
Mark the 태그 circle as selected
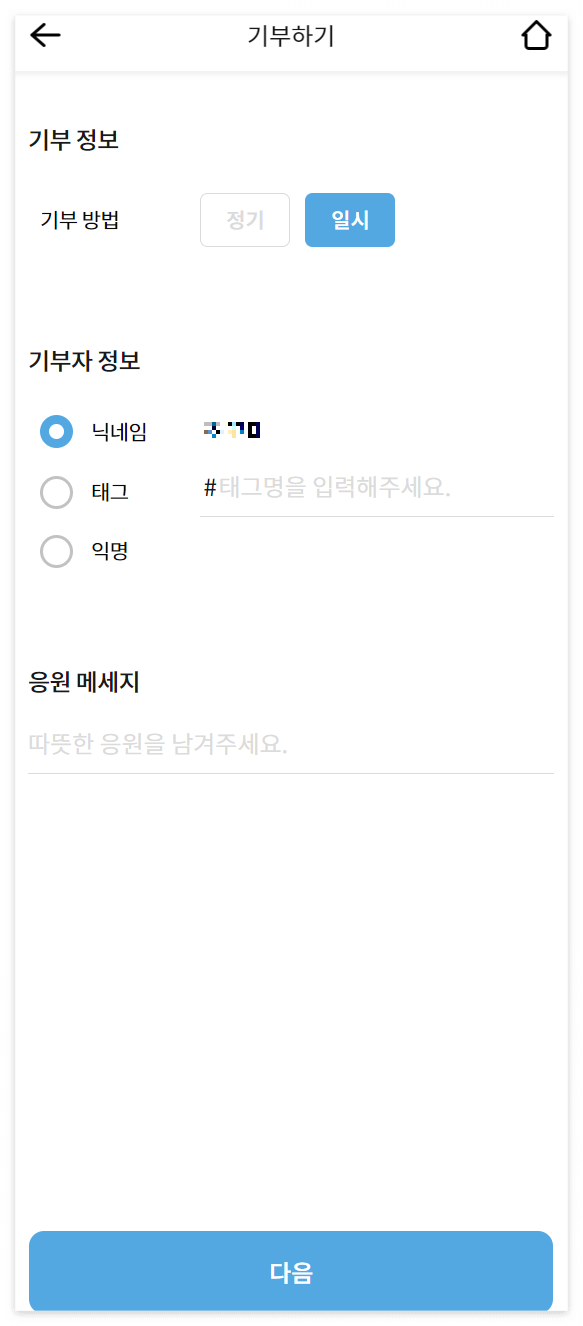pyautogui.click(x=57, y=492)
